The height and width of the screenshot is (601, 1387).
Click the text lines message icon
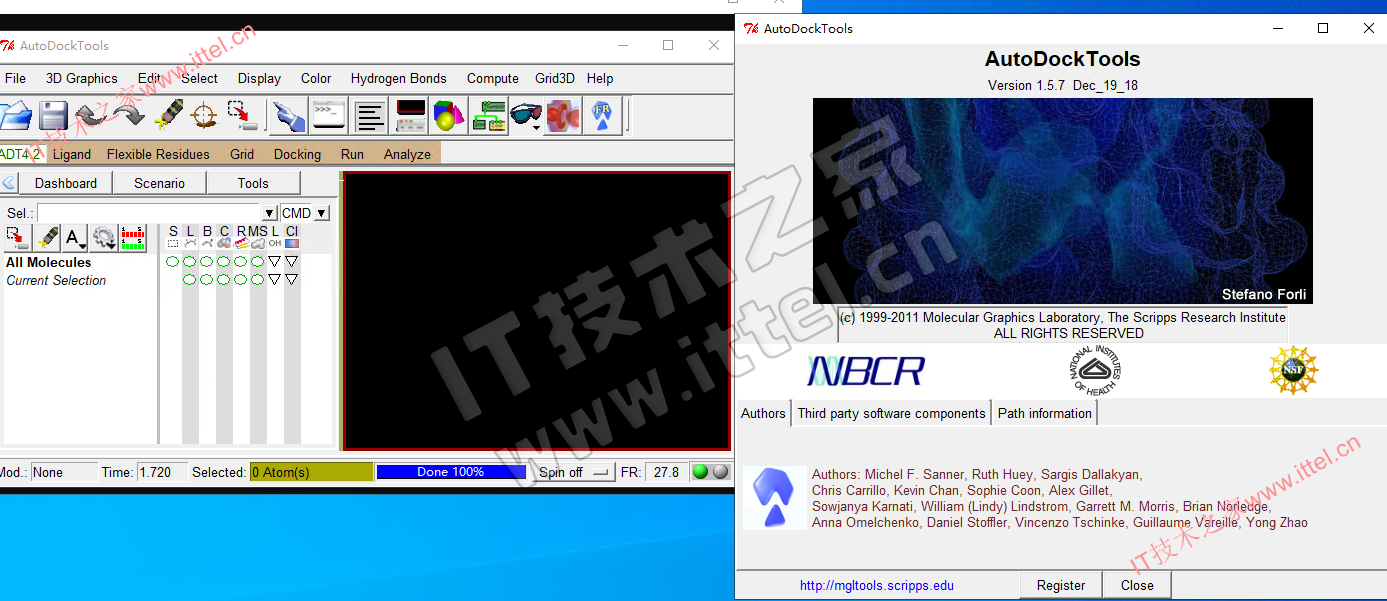[370, 115]
